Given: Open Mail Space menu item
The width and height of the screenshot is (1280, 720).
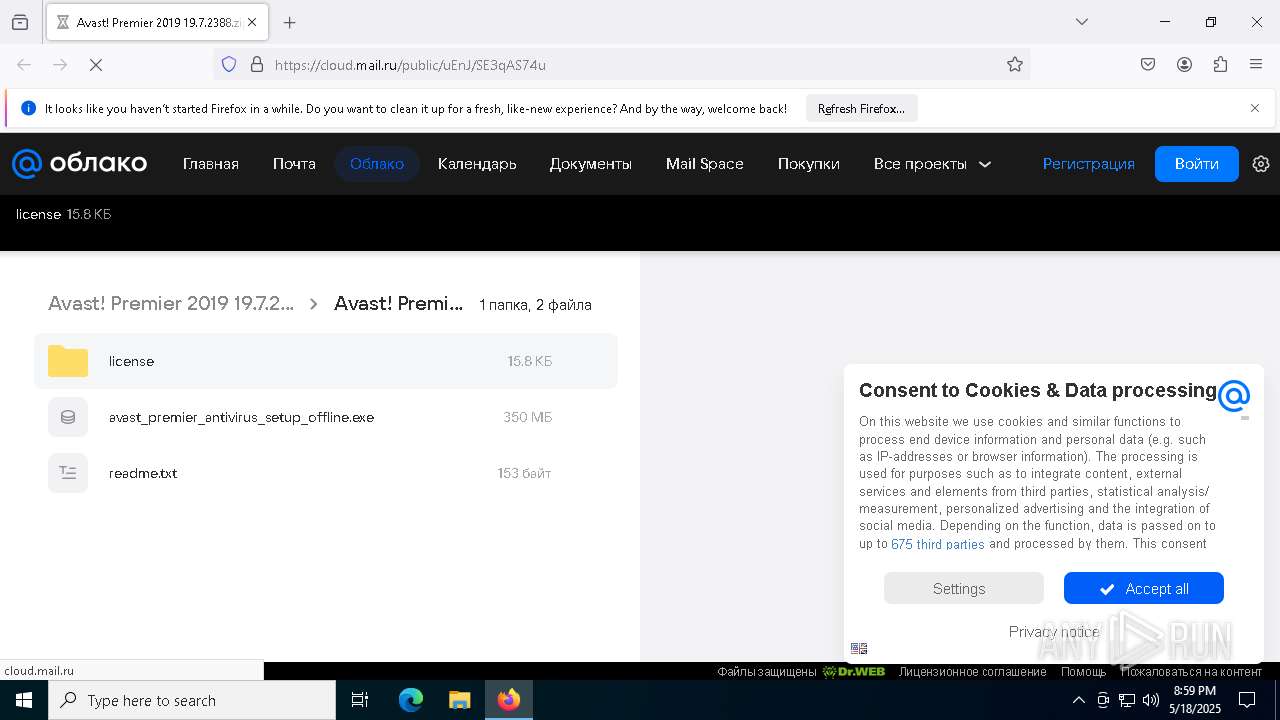Looking at the screenshot, I should 705,164.
